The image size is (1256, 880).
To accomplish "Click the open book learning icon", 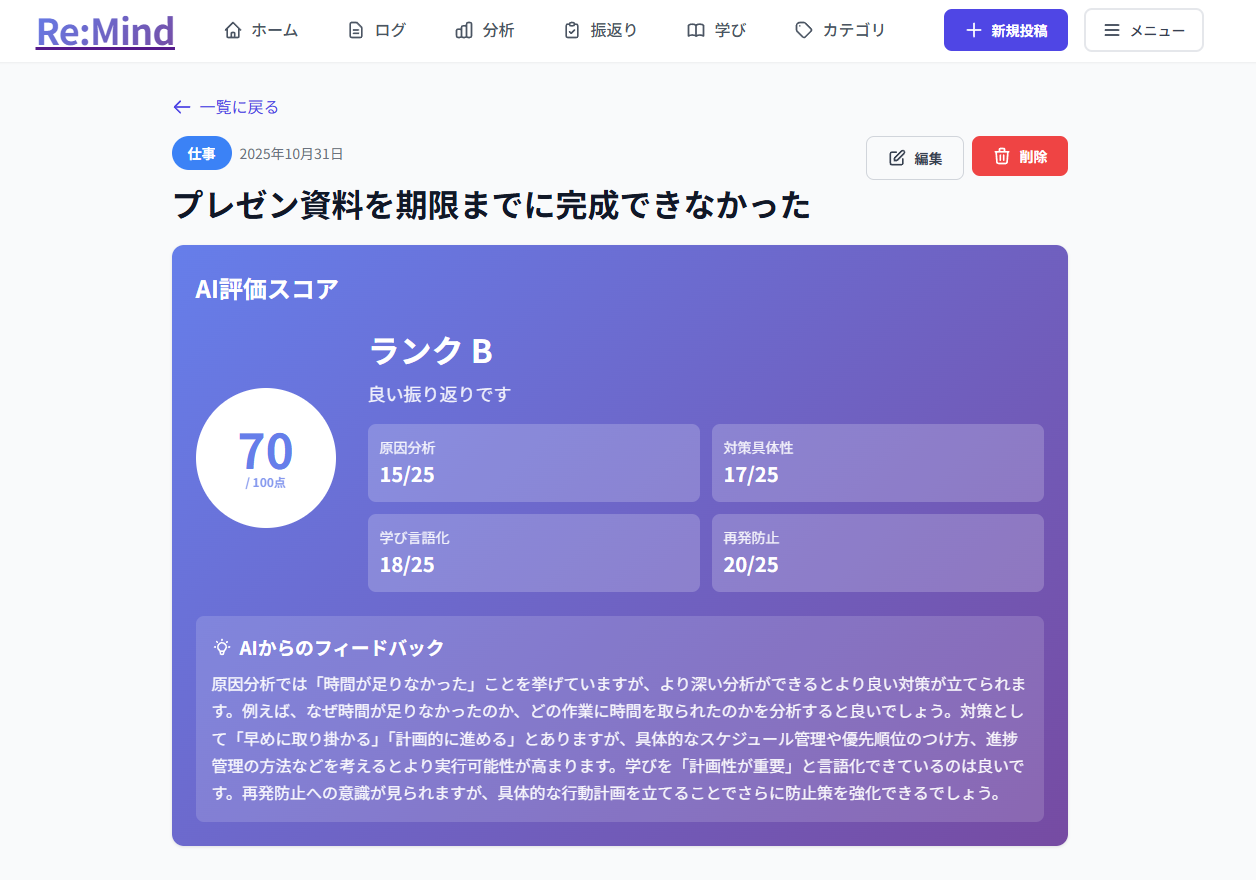I will click(x=696, y=30).
